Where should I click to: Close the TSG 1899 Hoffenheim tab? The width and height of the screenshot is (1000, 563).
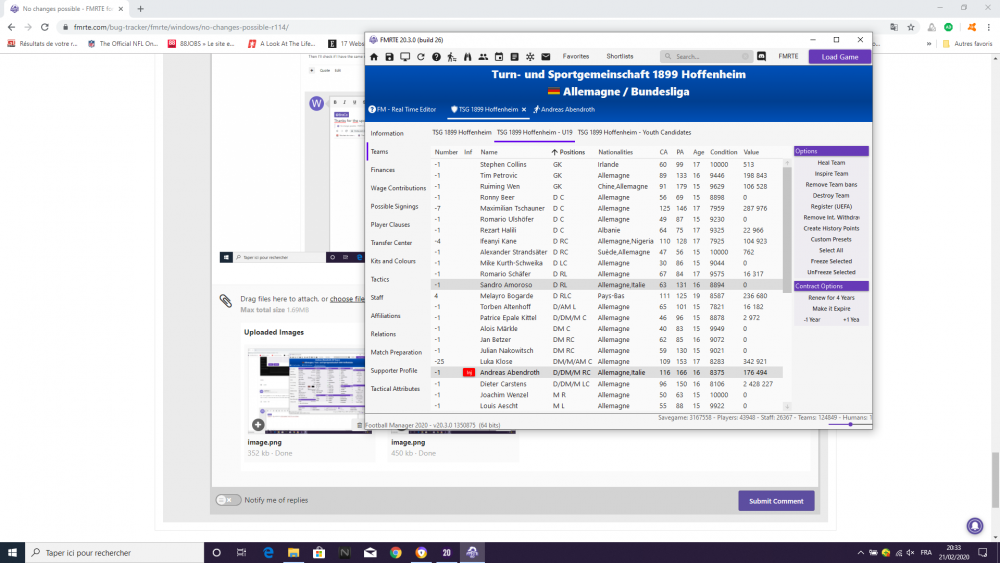(524, 110)
